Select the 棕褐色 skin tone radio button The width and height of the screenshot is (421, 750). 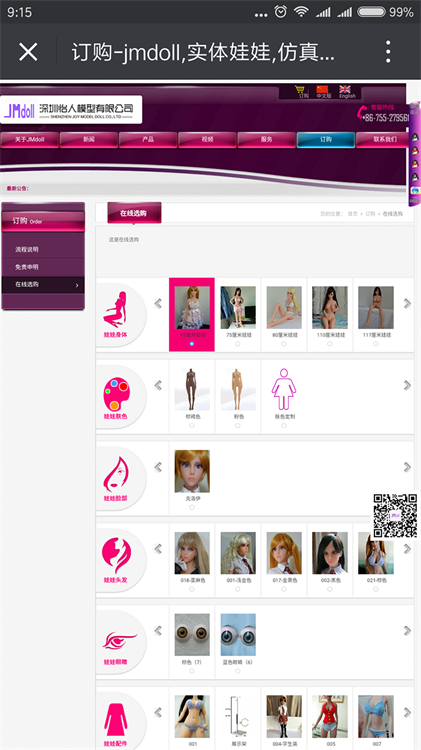(192, 425)
